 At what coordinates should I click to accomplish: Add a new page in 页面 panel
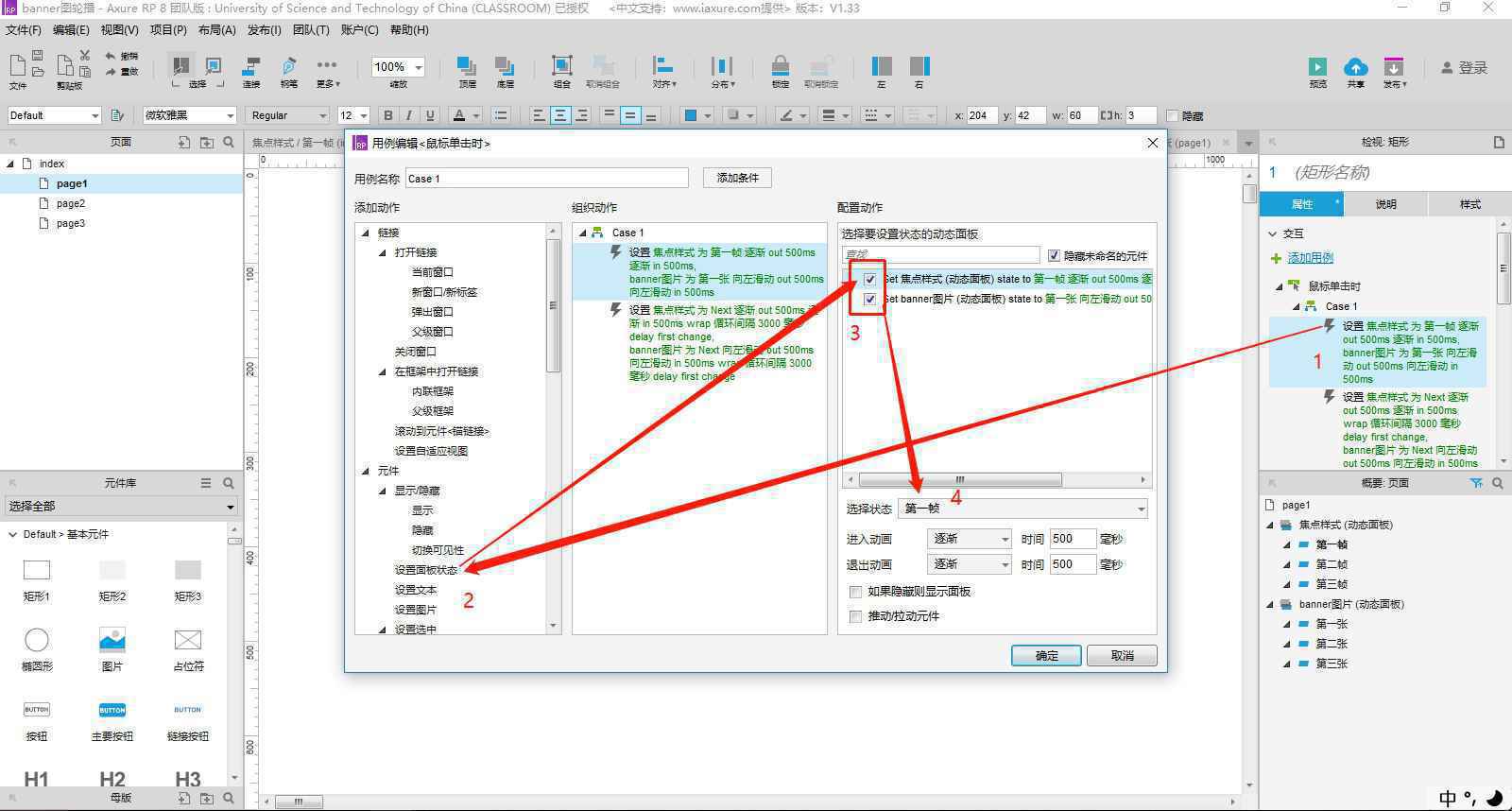click(x=184, y=142)
